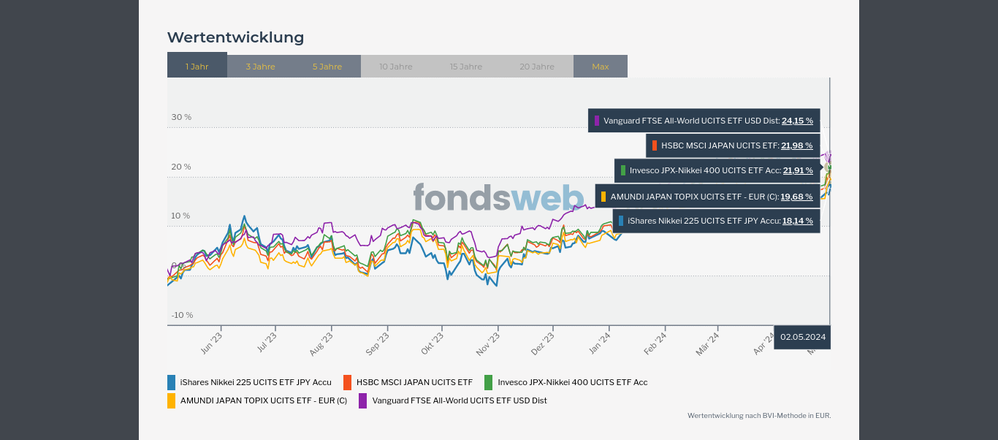
Task: Toggle the orange HSBC MSCI Japan legend swatch
Action: pos(348,382)
